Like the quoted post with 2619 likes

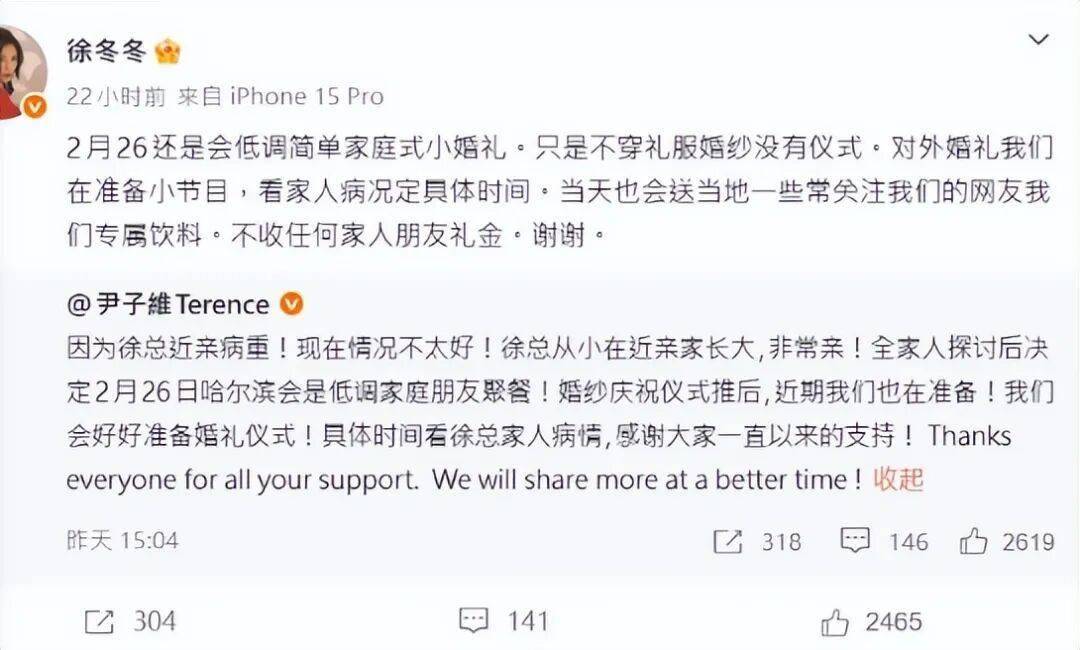click(x=973, y=541)
